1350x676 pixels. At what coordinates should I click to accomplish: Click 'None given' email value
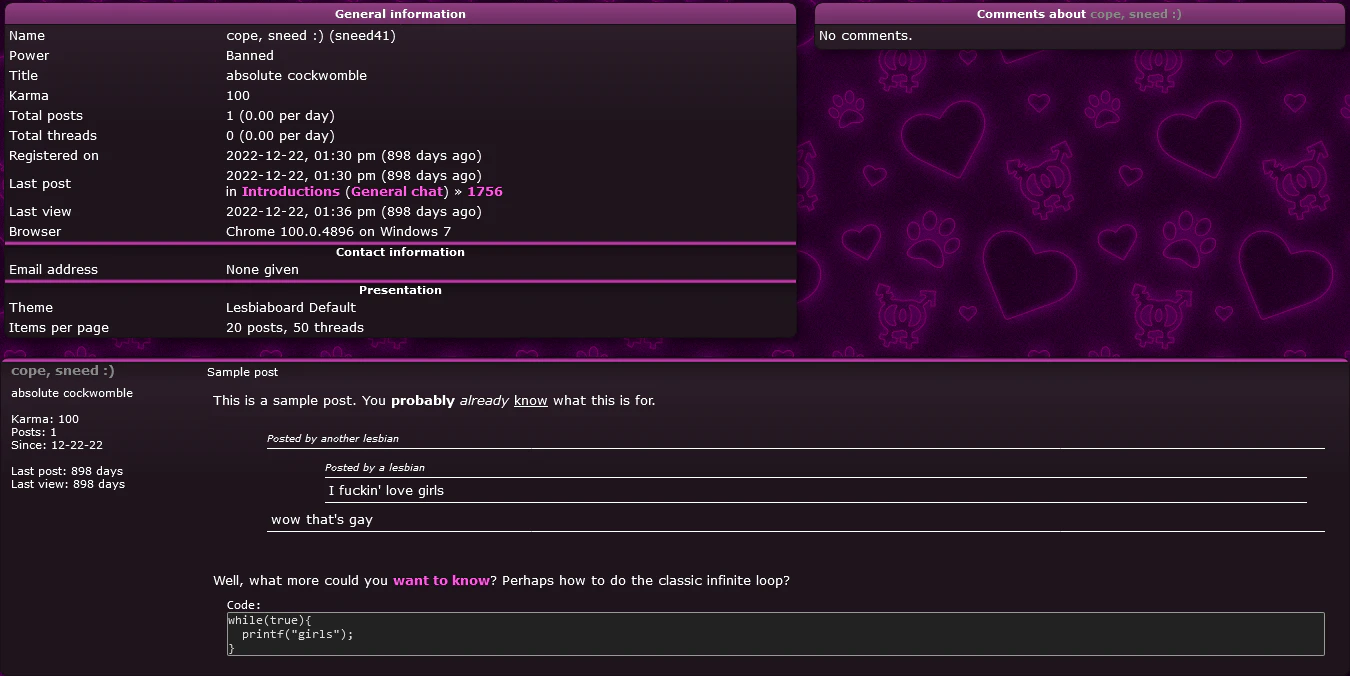point(262,270)
